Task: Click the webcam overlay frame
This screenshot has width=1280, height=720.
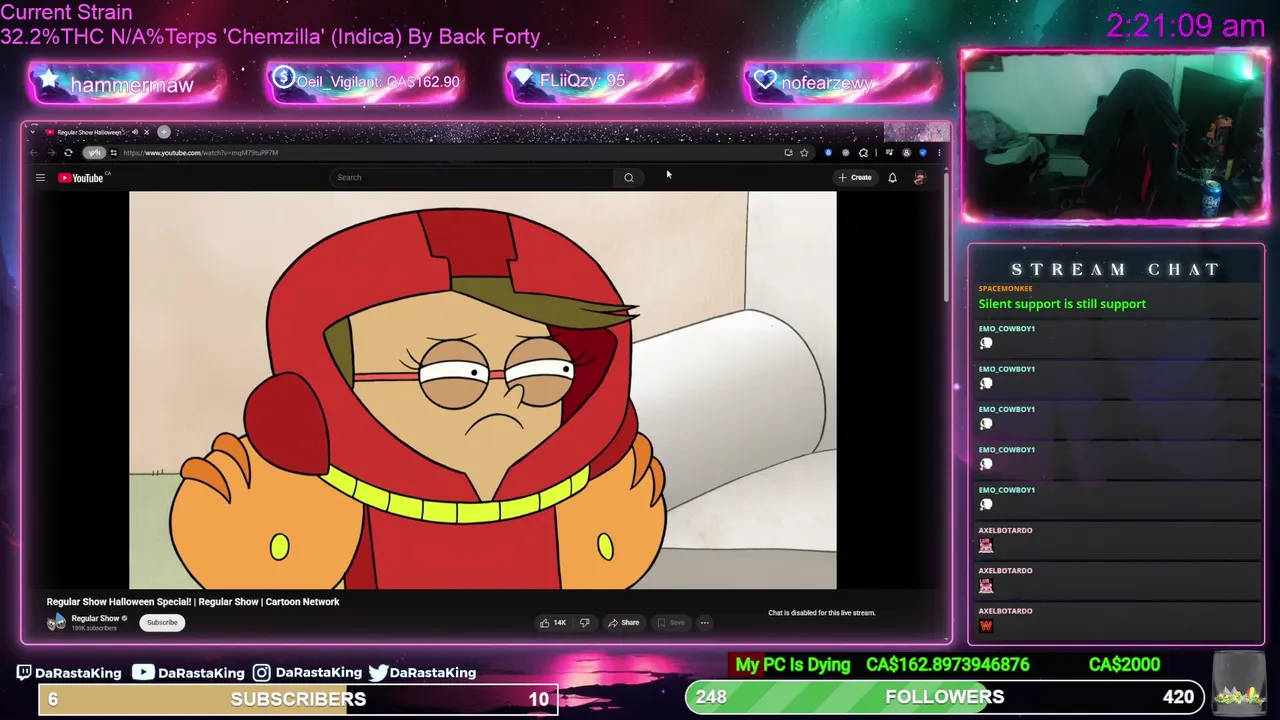Action: [1114, 135]
